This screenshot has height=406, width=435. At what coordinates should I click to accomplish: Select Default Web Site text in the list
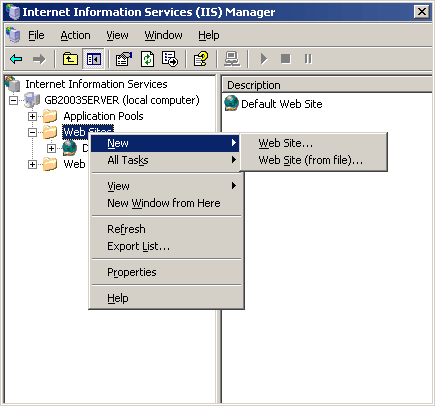click(x=282, y=104)
